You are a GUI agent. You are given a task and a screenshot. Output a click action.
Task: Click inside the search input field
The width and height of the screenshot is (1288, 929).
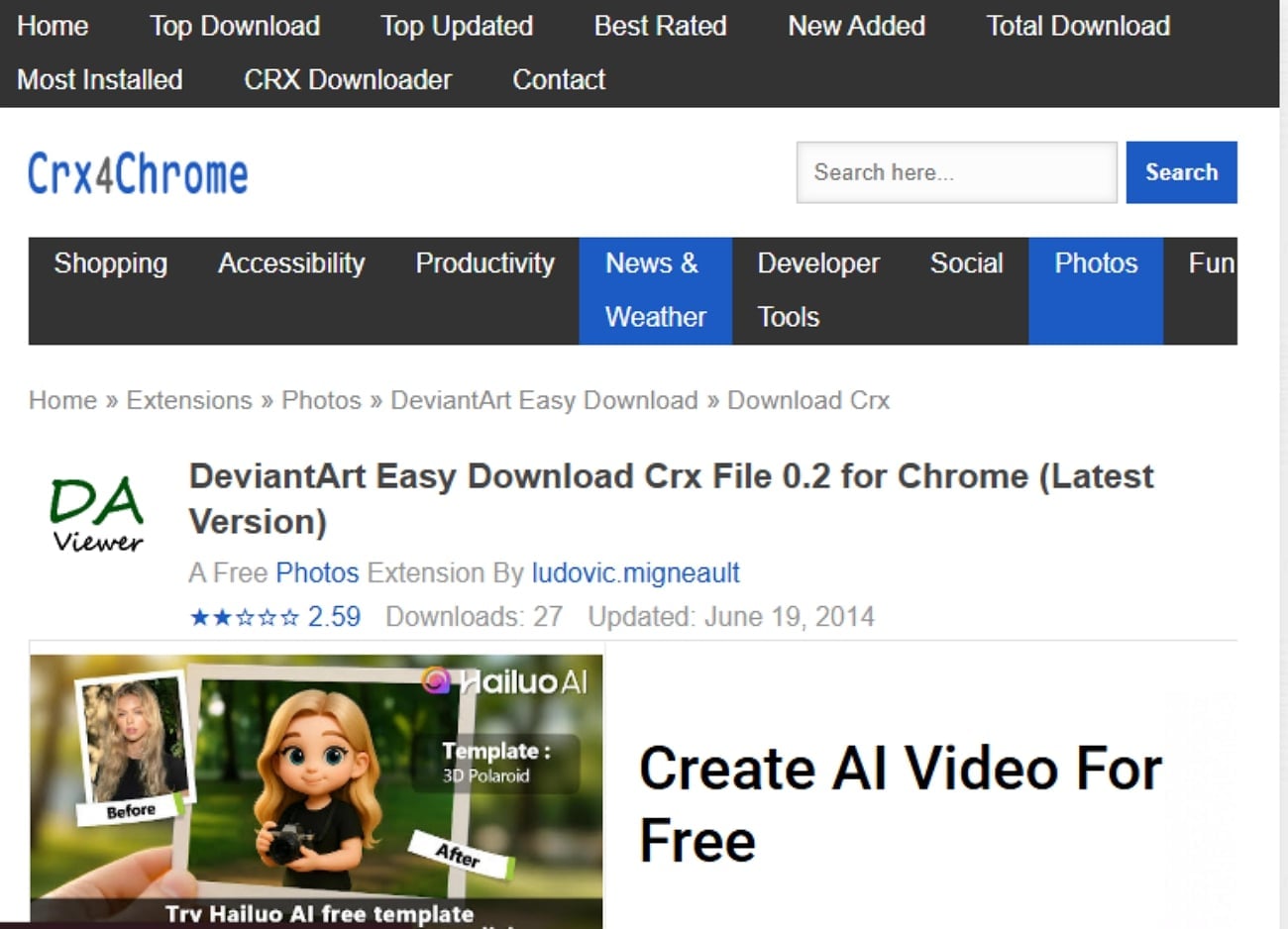pos(955,172)
